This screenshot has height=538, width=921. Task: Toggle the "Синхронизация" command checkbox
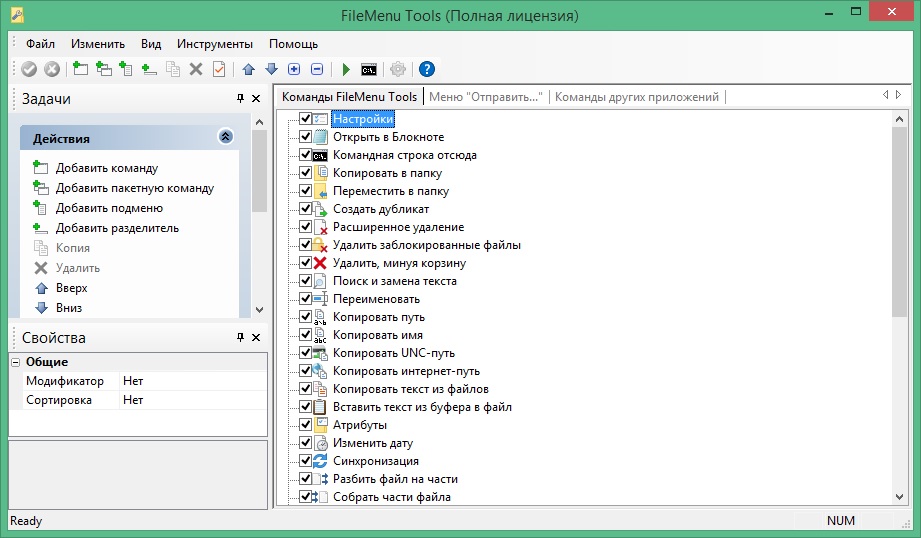tap(306, 461)
